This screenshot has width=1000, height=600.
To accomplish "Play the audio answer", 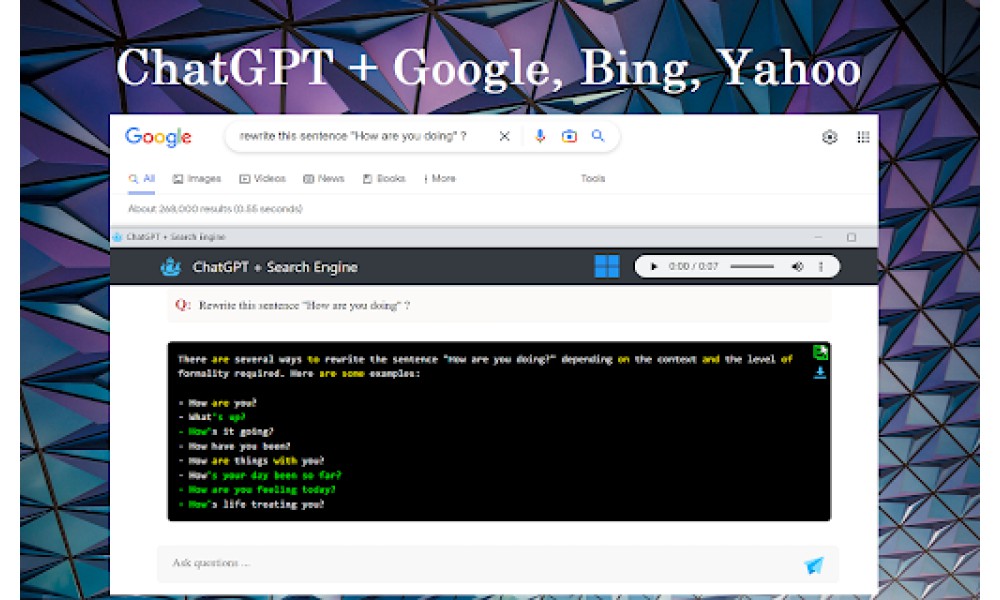I will point(653,267).
